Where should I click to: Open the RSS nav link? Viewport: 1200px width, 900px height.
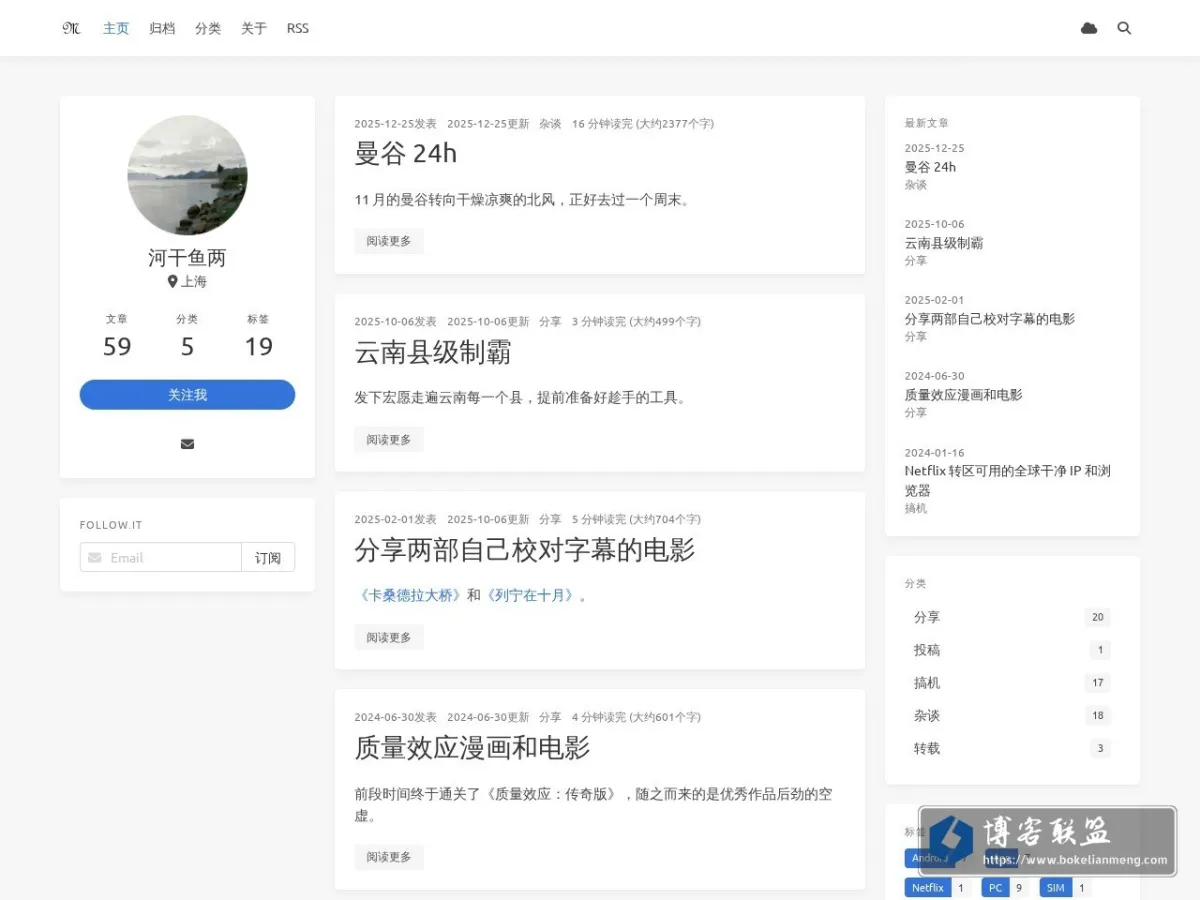point(298,28)
